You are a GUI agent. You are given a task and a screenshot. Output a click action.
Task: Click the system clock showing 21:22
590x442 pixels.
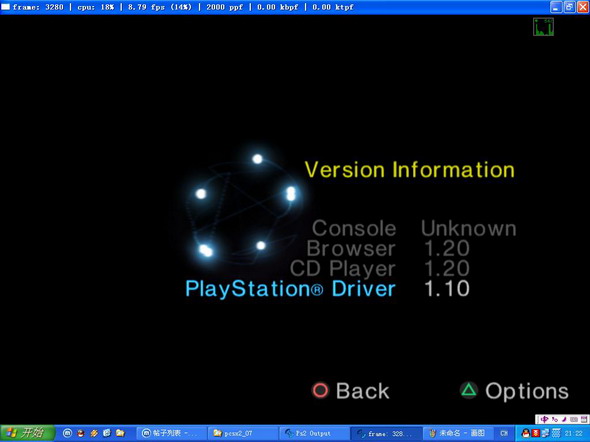coord(573,433)
